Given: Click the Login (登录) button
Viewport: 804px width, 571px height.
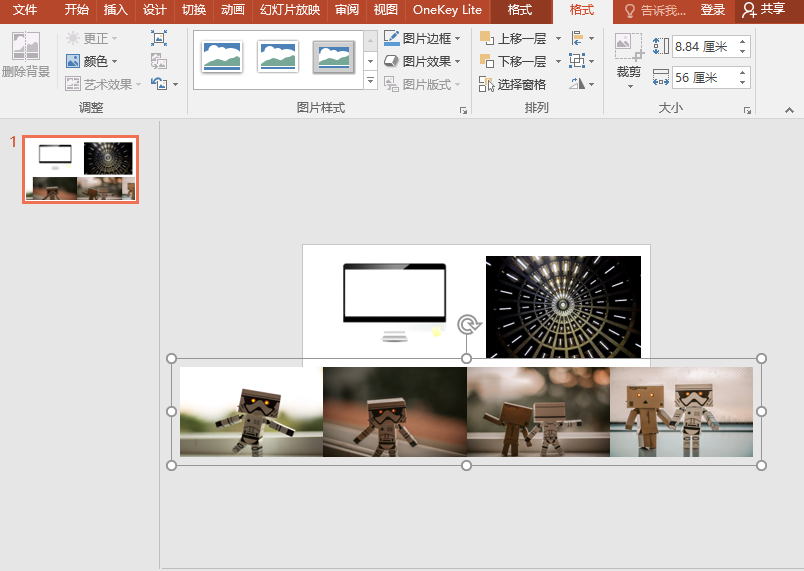Looking at the screenshot, I should (712, 10).
